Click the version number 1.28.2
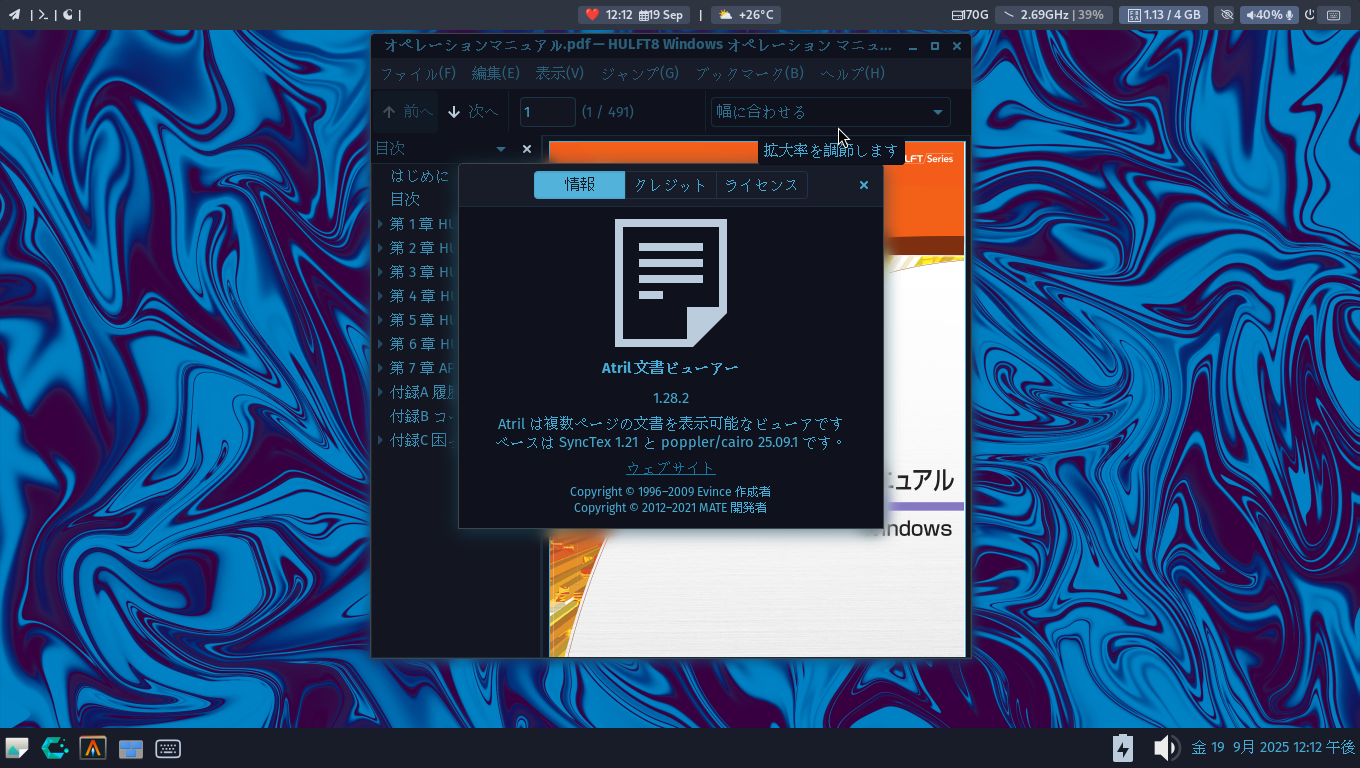The width and height of the screenshot is (1360, 768). (671, 398)
